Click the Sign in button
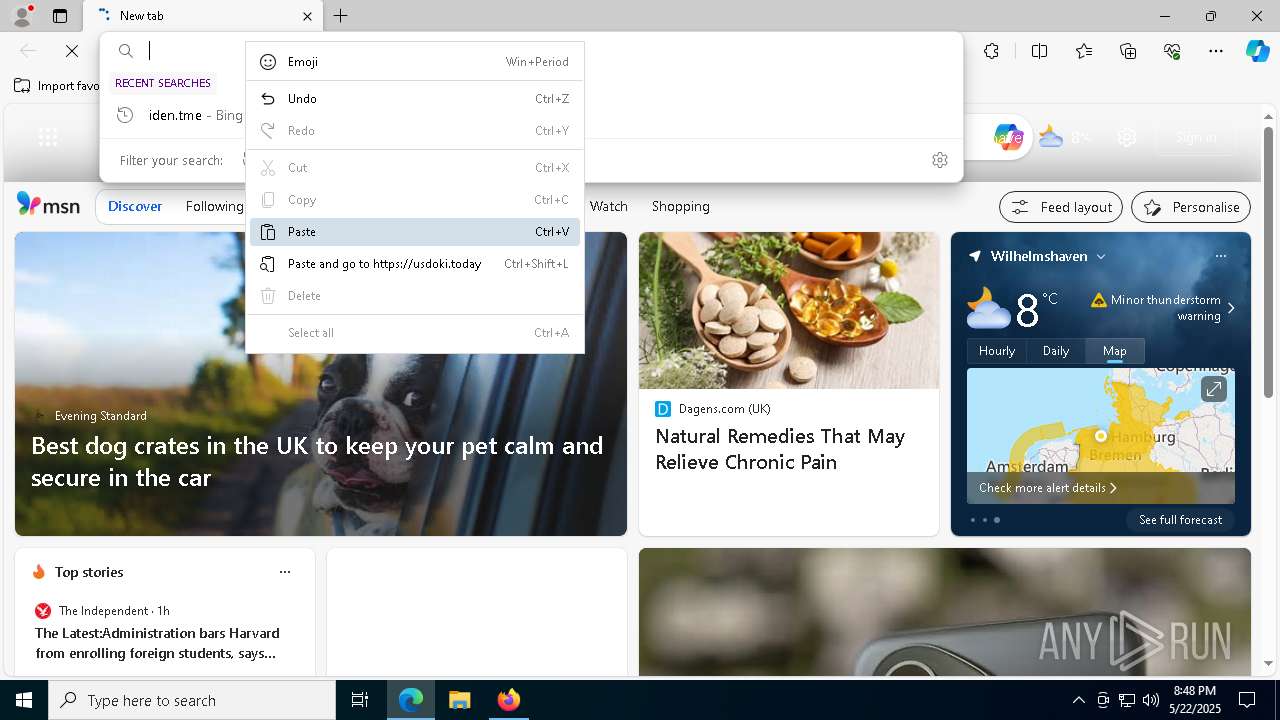This screenshot has width=1280, height=720. (1196, 137)
